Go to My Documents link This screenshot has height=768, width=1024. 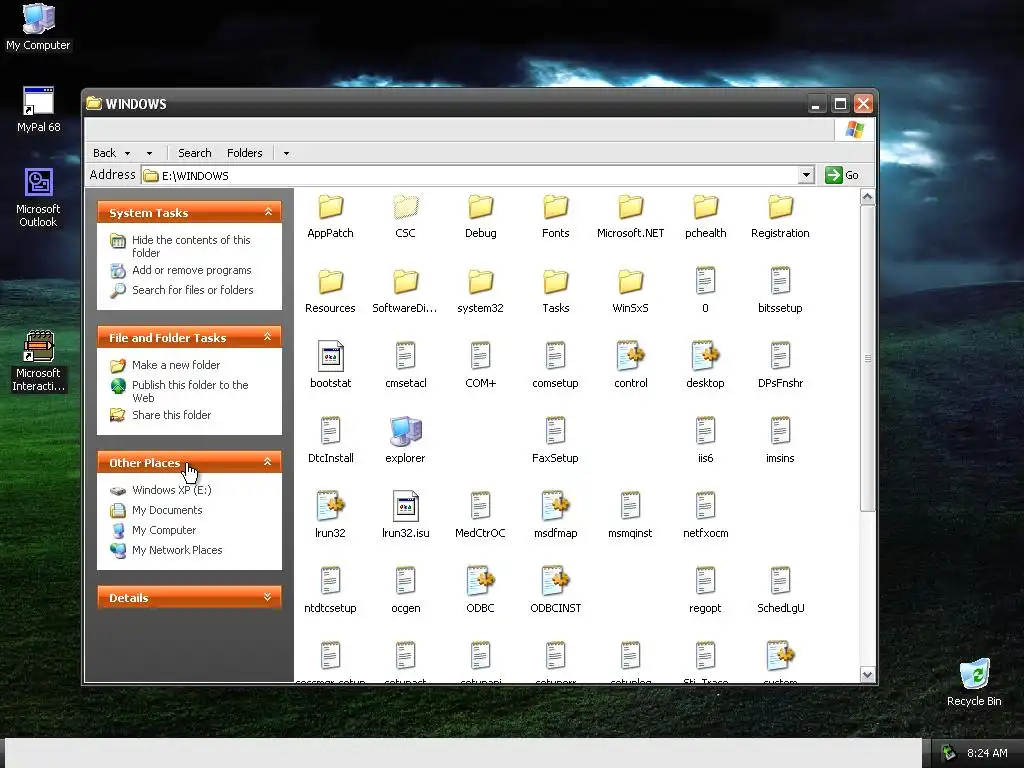tap(167, 510)
